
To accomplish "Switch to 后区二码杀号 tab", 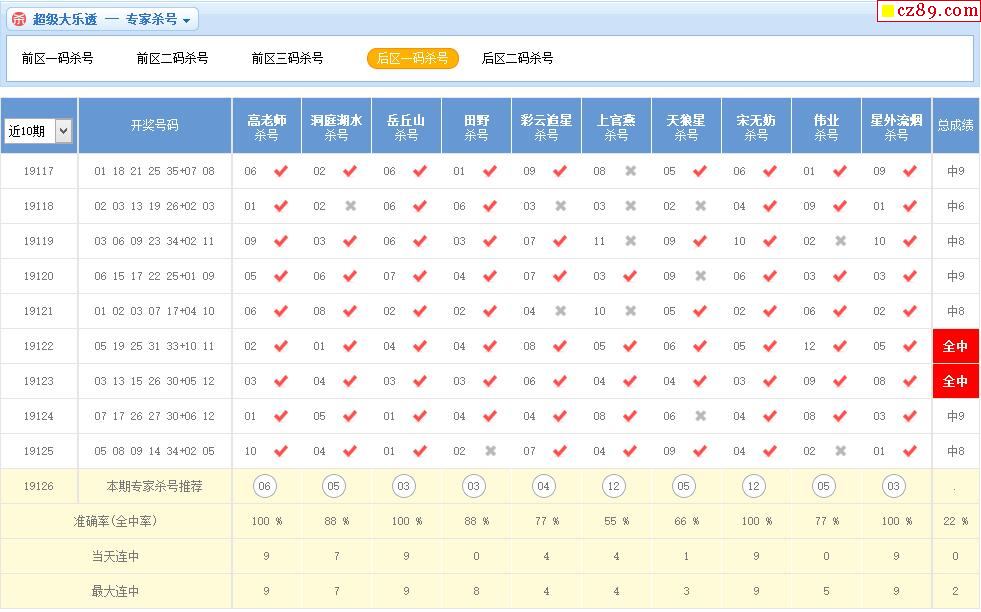I will (x=517, y=58).
